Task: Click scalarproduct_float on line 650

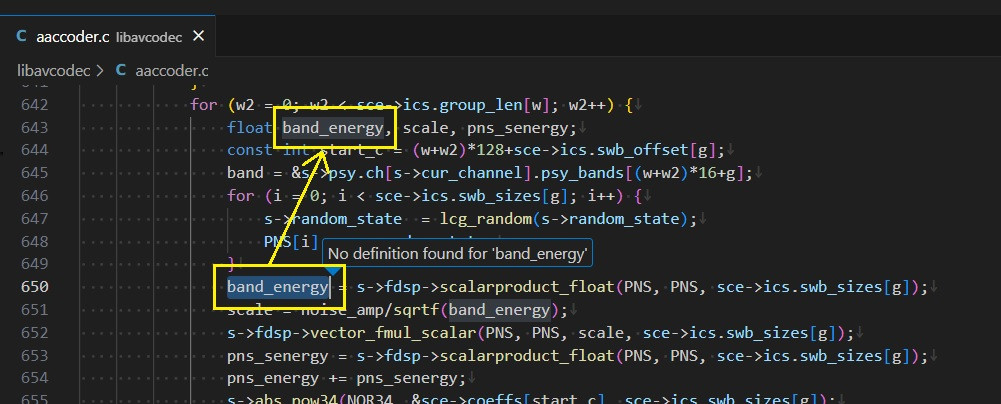Action: 528,287
